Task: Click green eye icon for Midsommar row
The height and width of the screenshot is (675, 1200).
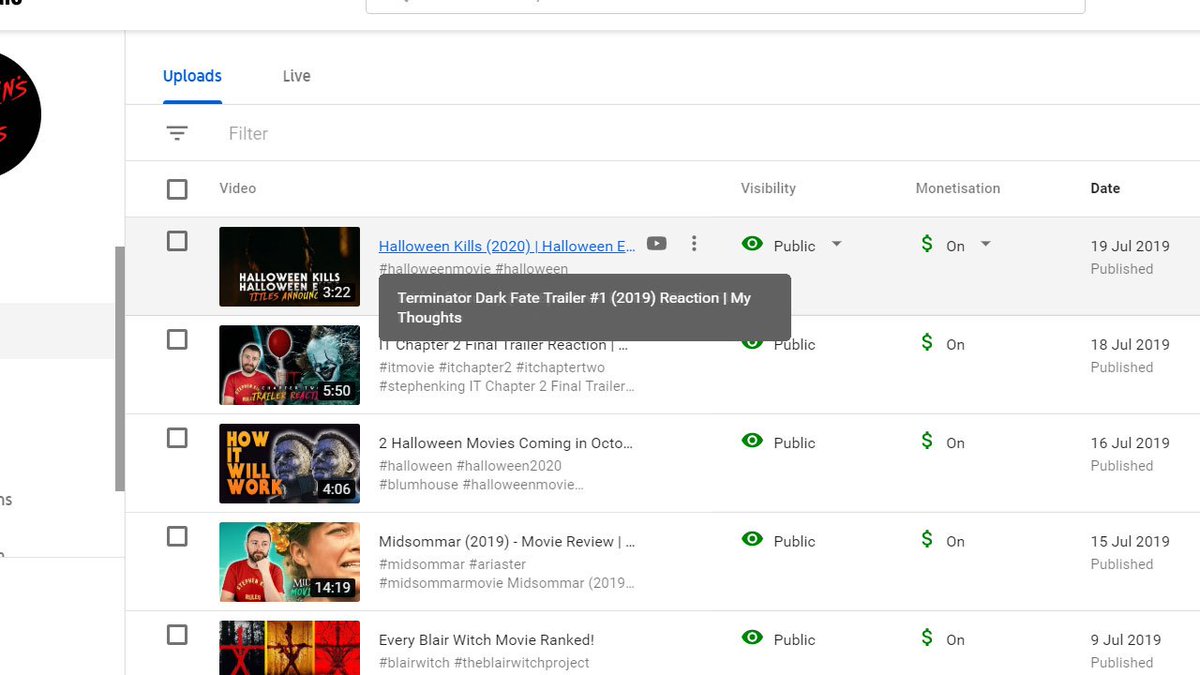Action: pos(752,539)
